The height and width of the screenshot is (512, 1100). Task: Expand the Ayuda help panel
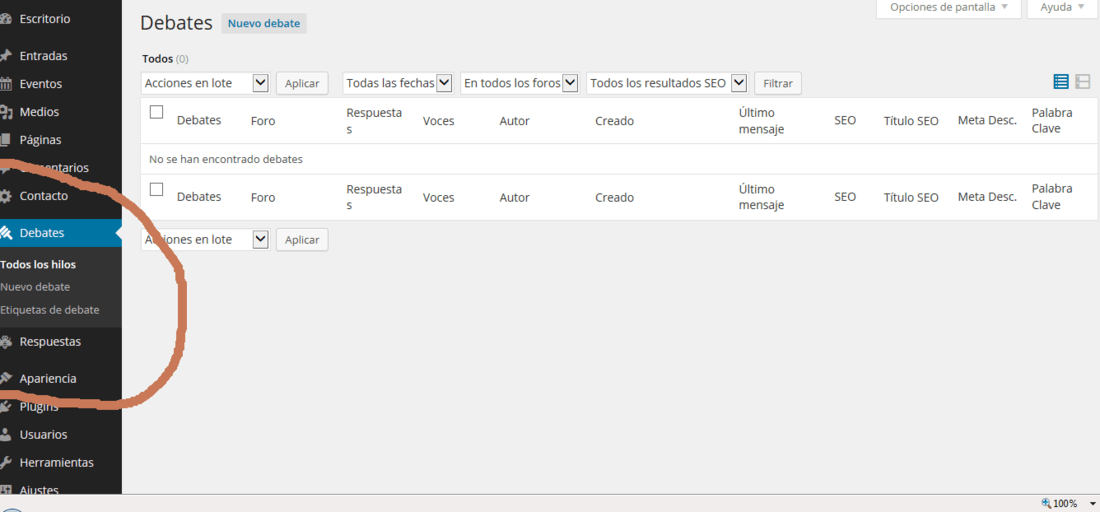click(1061, 8)
